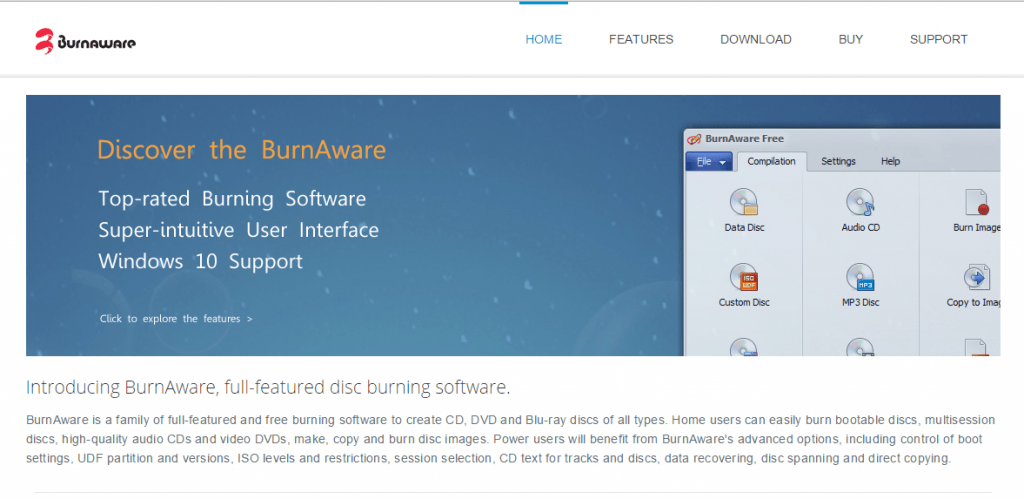Open the File dropdown menu
The height and width of the screenshot is (499, 1024).
[709, 161]
